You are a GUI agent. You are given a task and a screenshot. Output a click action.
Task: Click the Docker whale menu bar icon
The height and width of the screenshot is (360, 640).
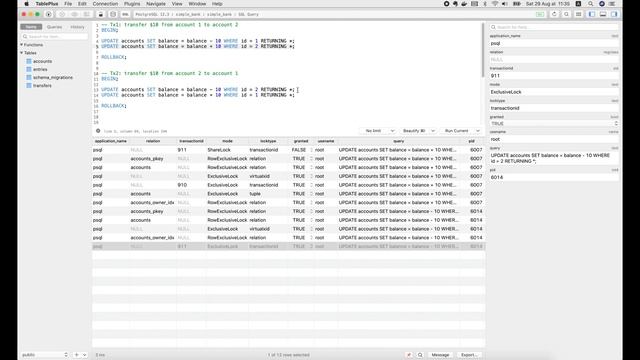(x=464, y=4)
